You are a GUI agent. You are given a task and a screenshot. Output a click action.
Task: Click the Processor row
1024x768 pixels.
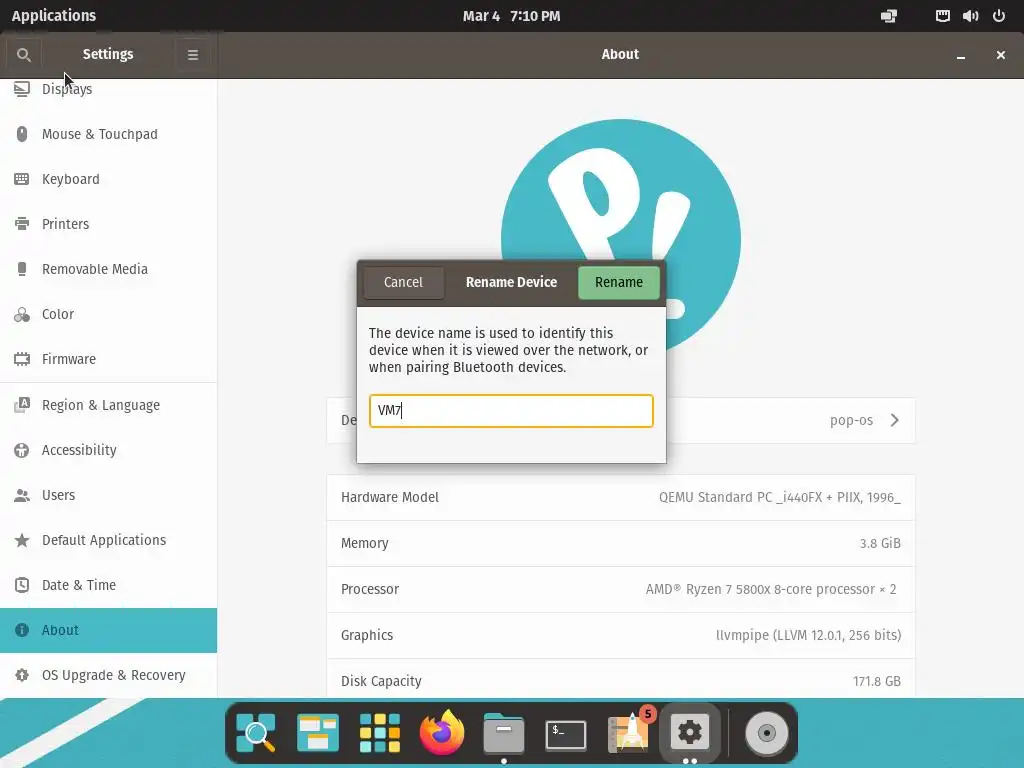pos(620,589)
